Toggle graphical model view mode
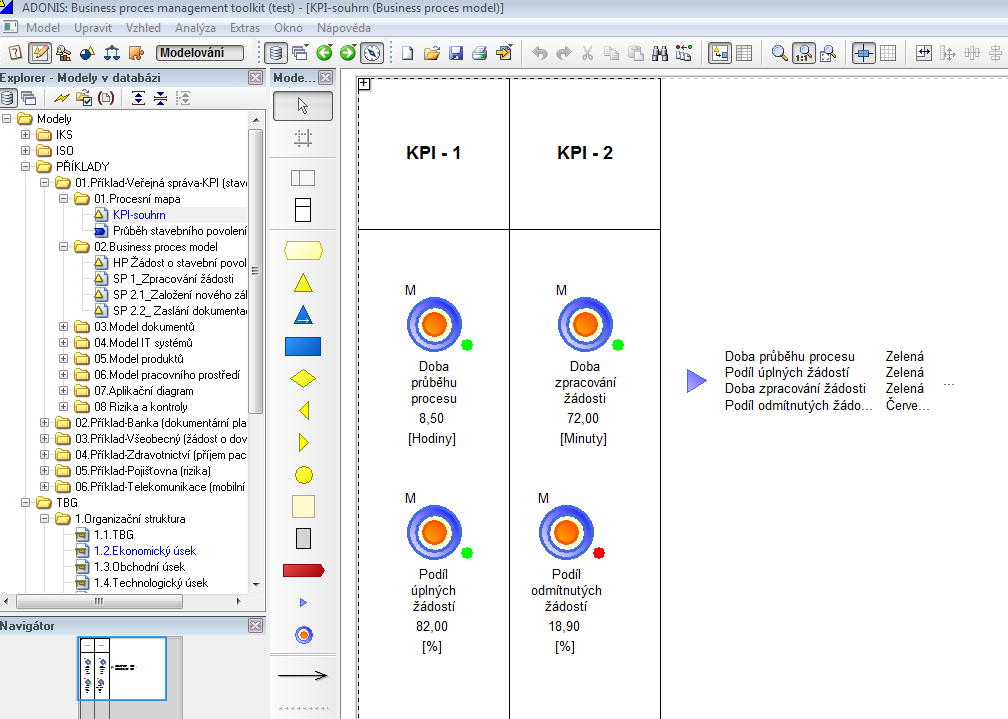The image size is (1008, 719). click(x=719, y=53)
